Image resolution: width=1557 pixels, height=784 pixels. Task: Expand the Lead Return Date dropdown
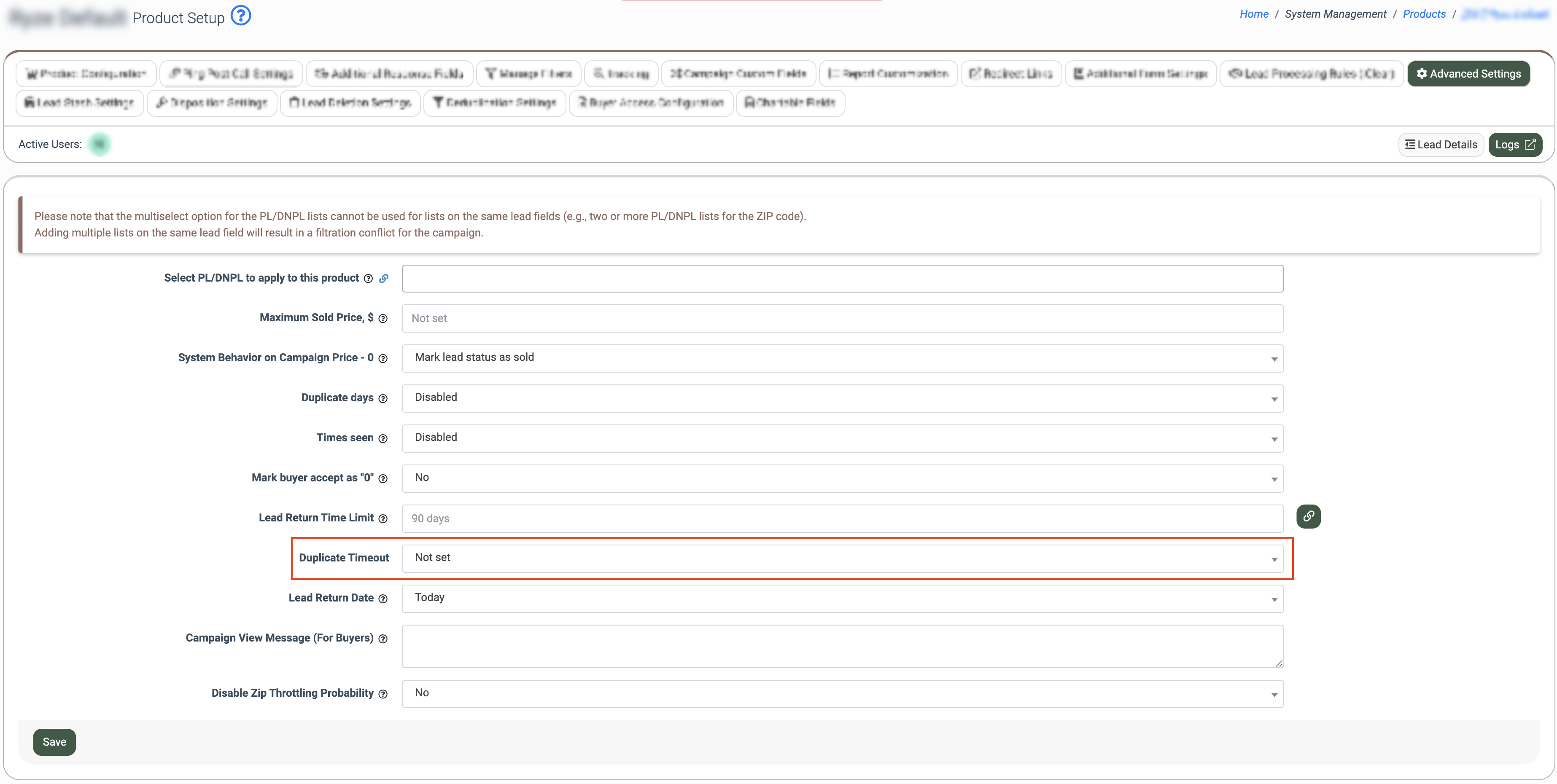[842, 598]
